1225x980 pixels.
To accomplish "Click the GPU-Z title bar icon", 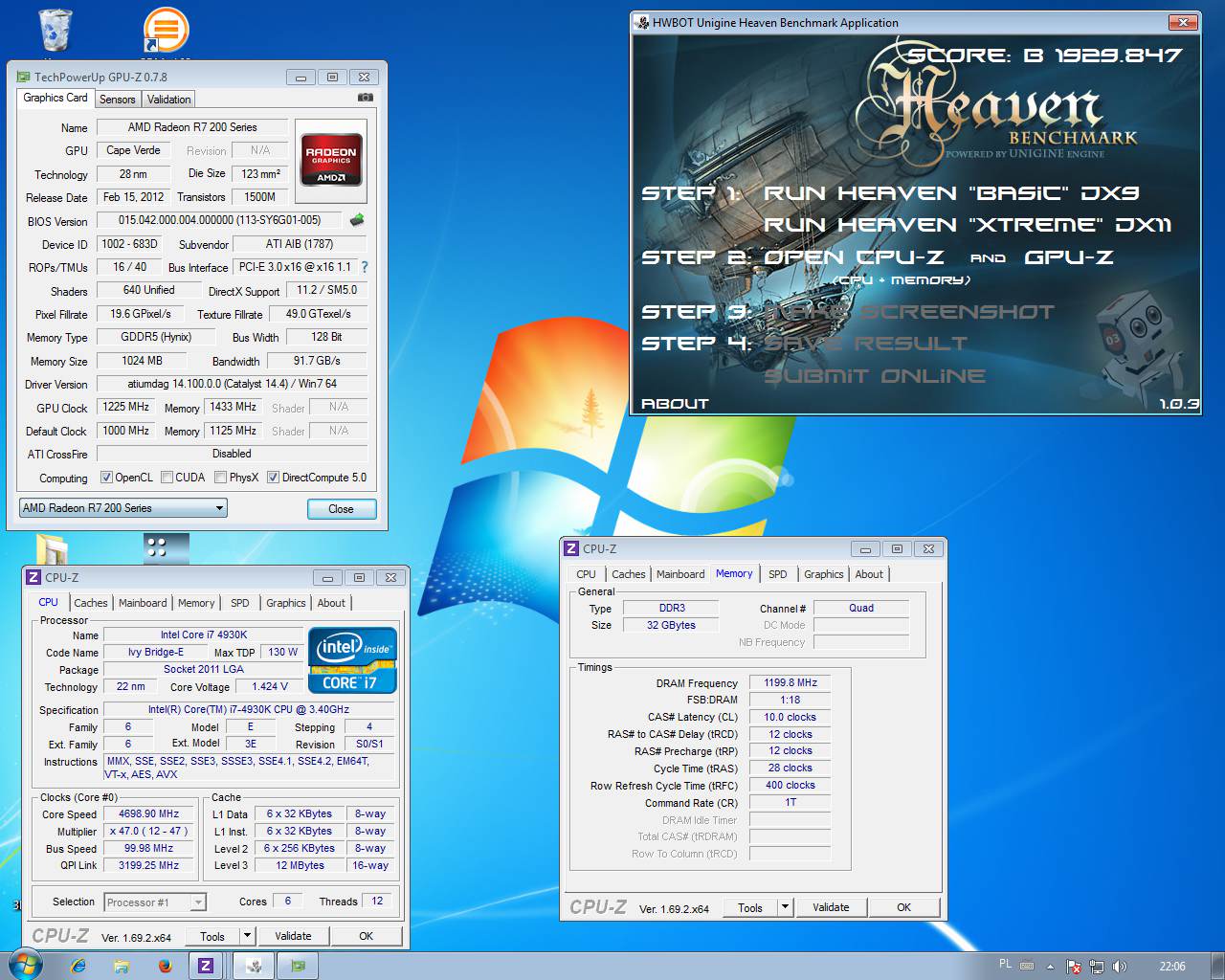I will (x=21, y=77).
